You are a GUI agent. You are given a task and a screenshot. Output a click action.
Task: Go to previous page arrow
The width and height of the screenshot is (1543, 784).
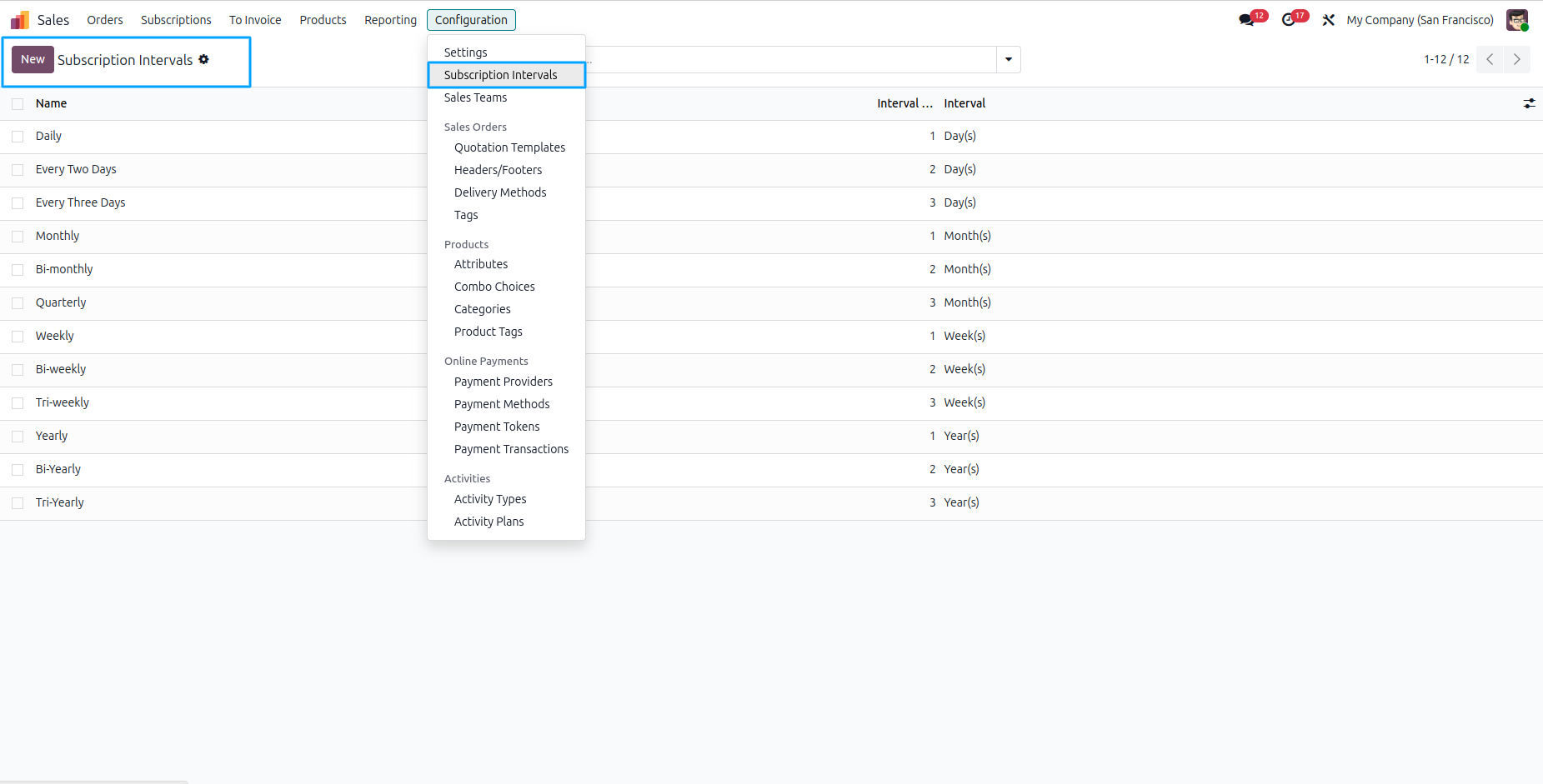coord(1490,59)
